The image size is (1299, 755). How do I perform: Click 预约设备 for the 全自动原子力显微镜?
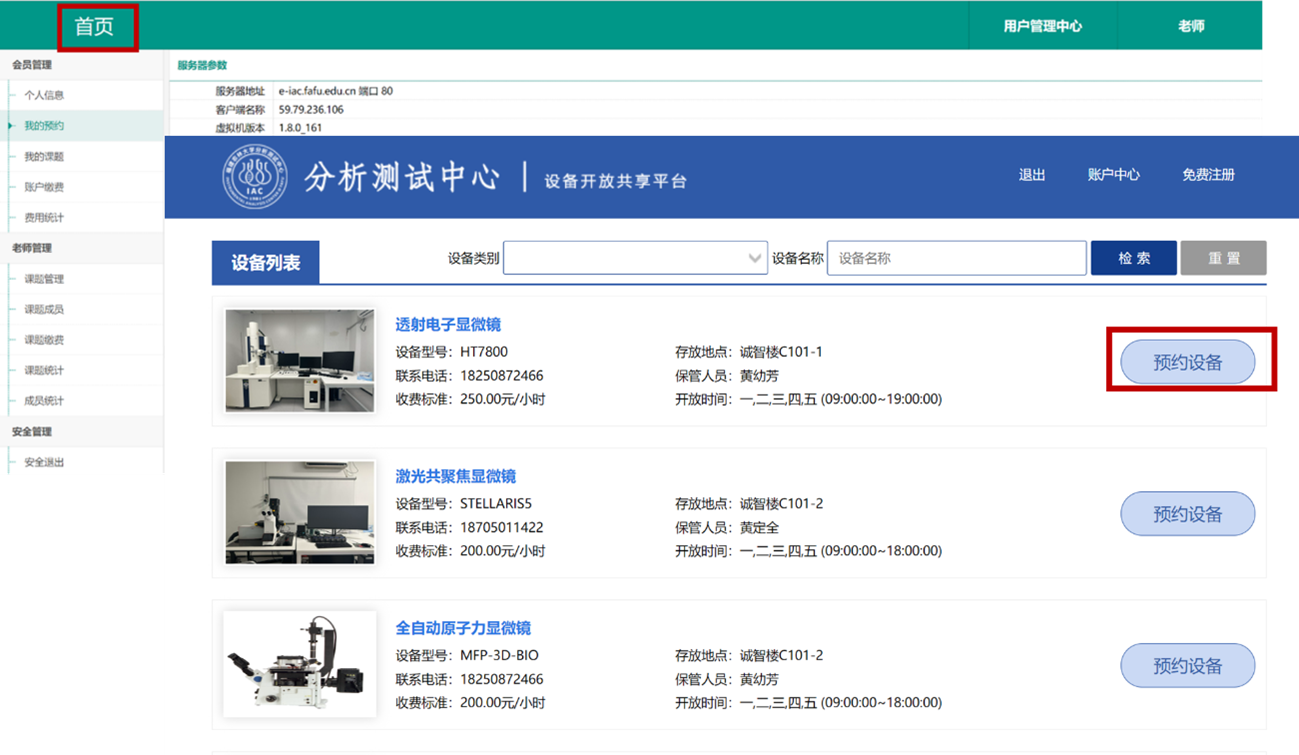point(1187,665)
